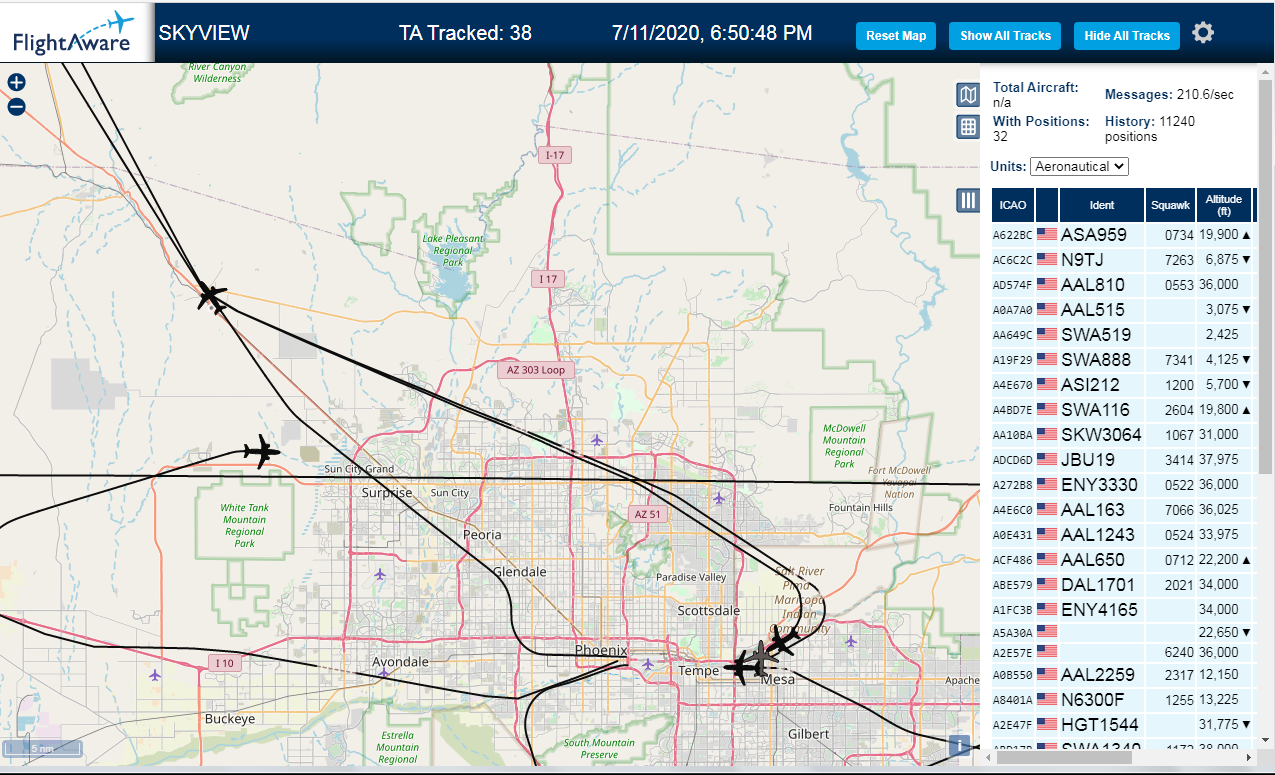Click airport marker near I-17 north Phoenix
1275x775 pixels.
[x=597, y=440]
